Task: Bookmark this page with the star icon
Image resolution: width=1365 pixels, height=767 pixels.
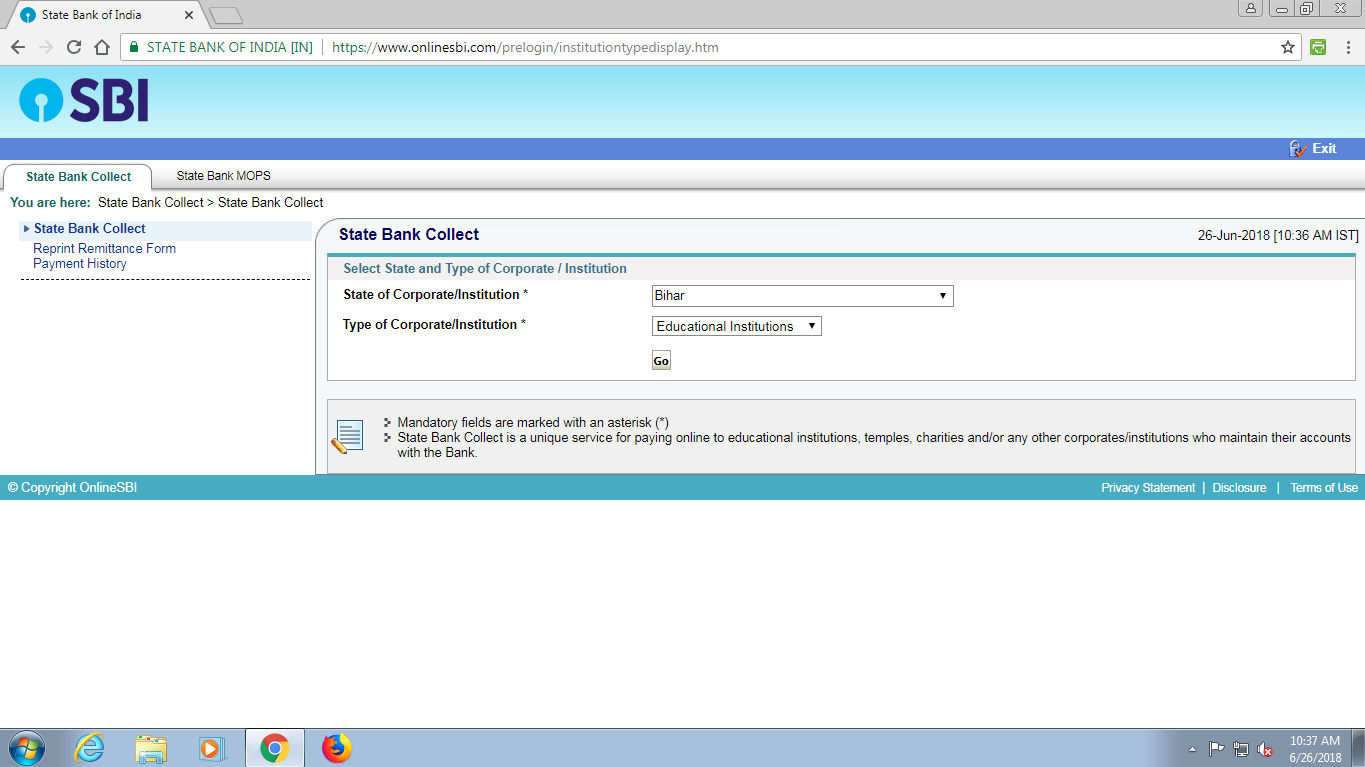Action: 1288,47
